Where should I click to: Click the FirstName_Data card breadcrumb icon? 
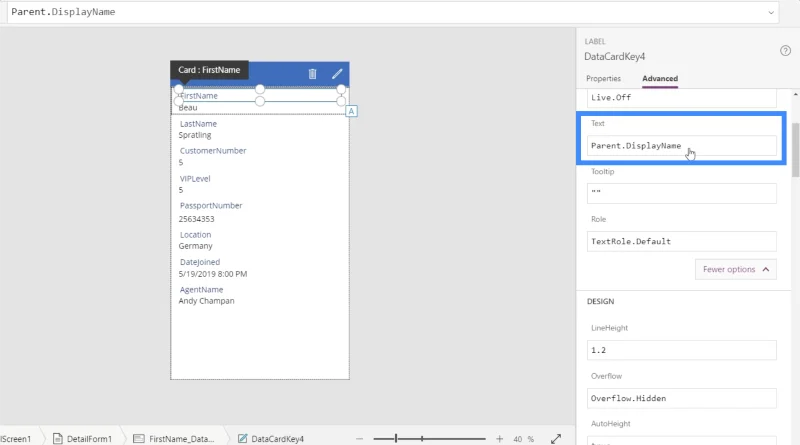138,438
